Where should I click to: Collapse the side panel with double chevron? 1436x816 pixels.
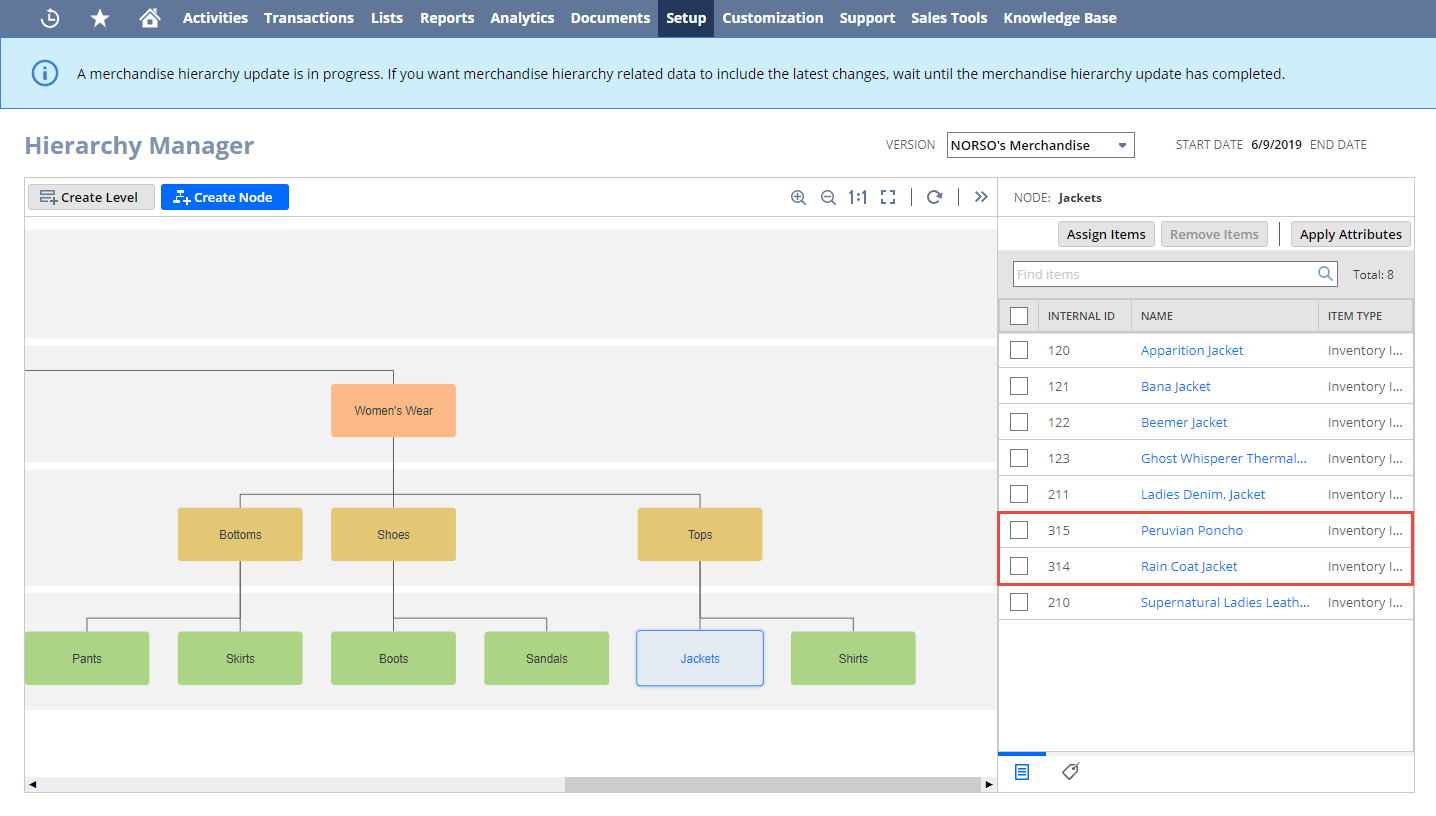[981, 197]
